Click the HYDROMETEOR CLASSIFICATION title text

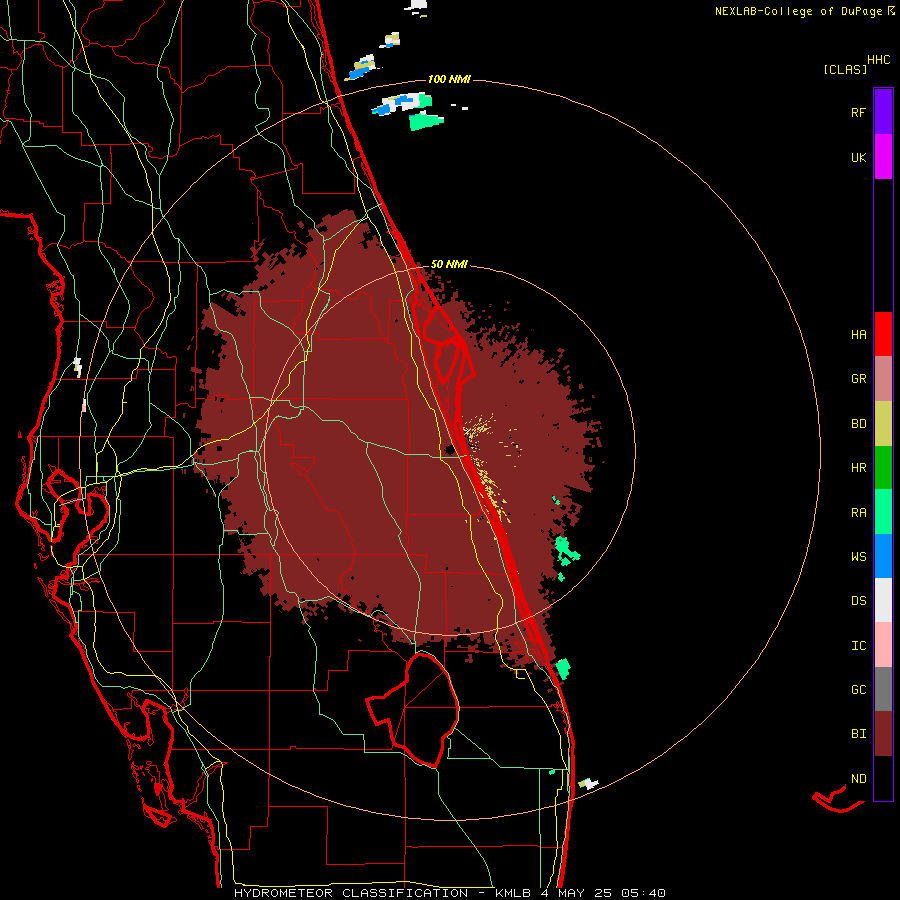click(x=351, y=893)
